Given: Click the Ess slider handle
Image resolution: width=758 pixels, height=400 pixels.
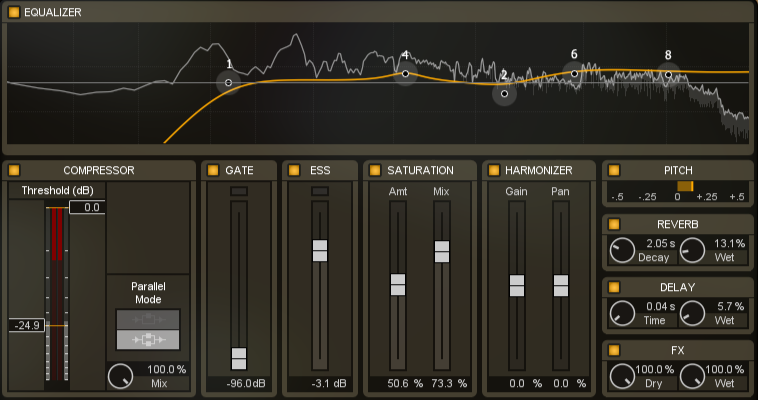Looking at the screenshot, I should point(320,251).
